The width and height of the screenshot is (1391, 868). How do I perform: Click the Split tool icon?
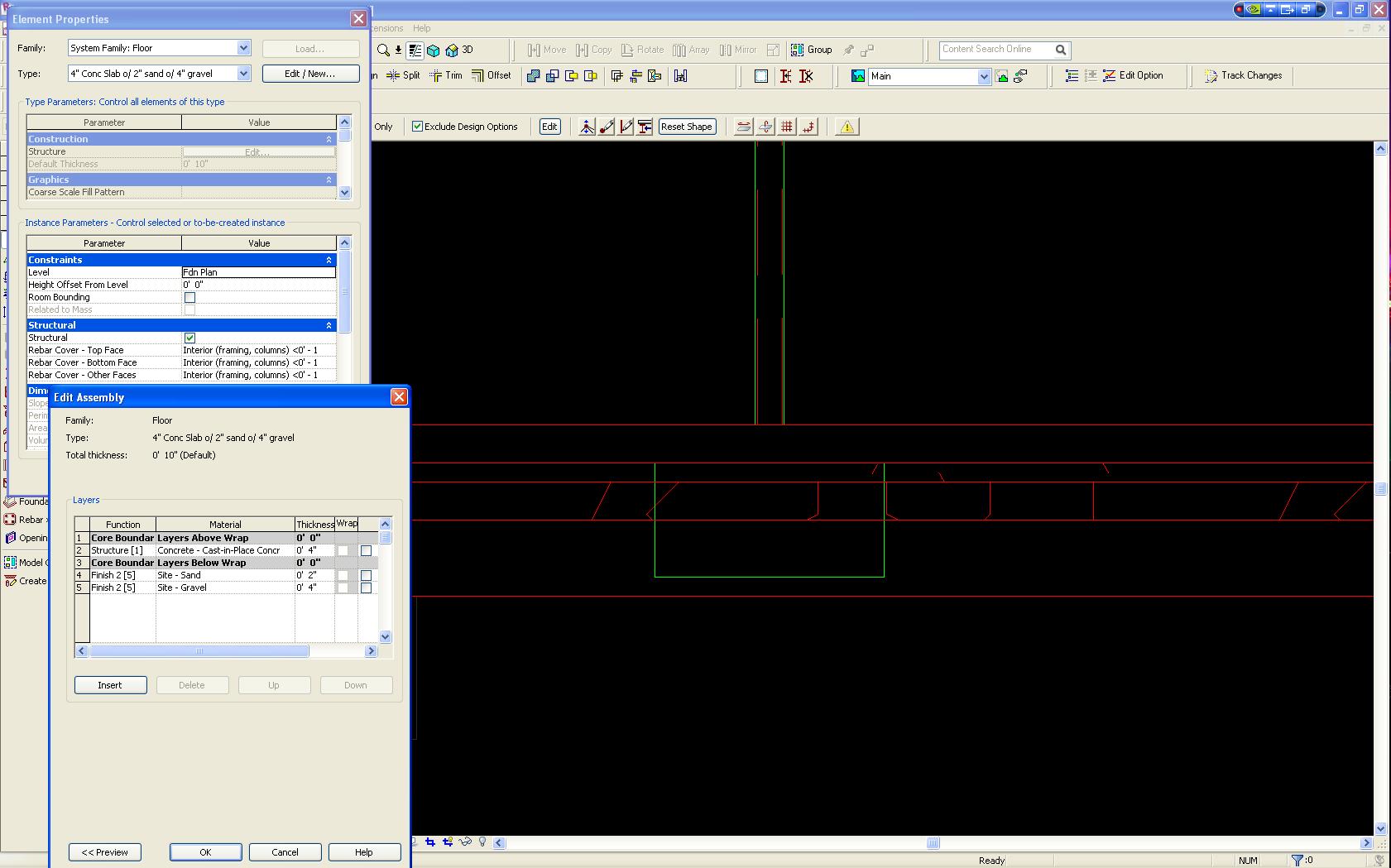(x=394, y=75)
